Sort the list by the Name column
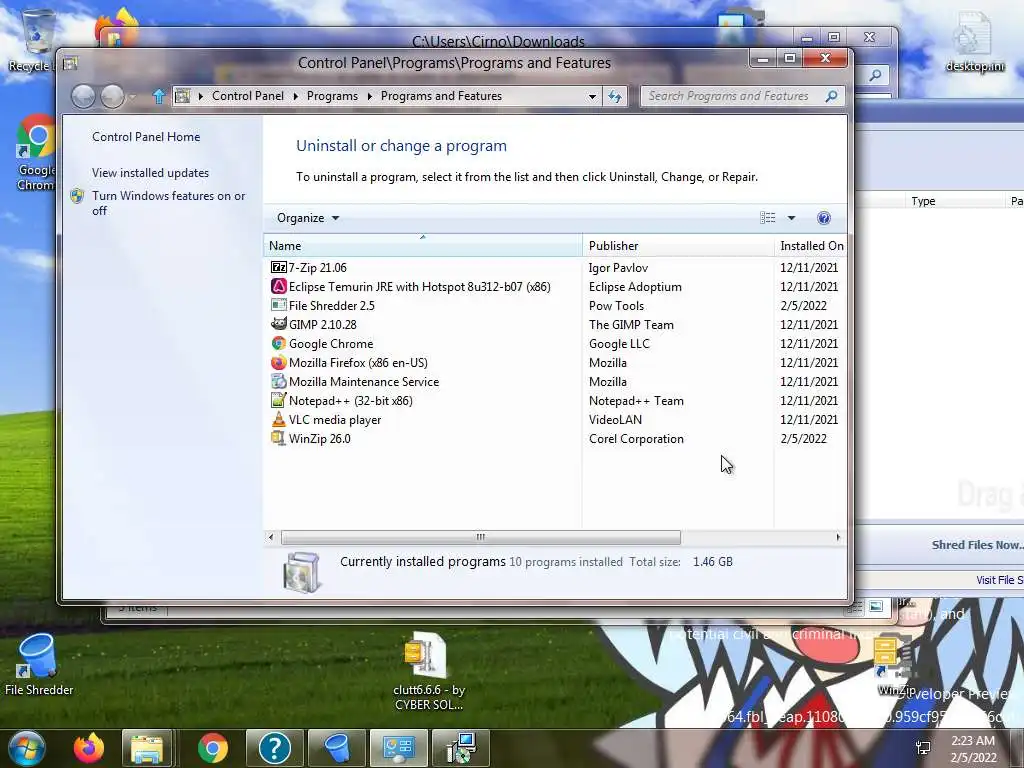The width and height of the screenshot is (1024, 768). [x=423, y=246]
